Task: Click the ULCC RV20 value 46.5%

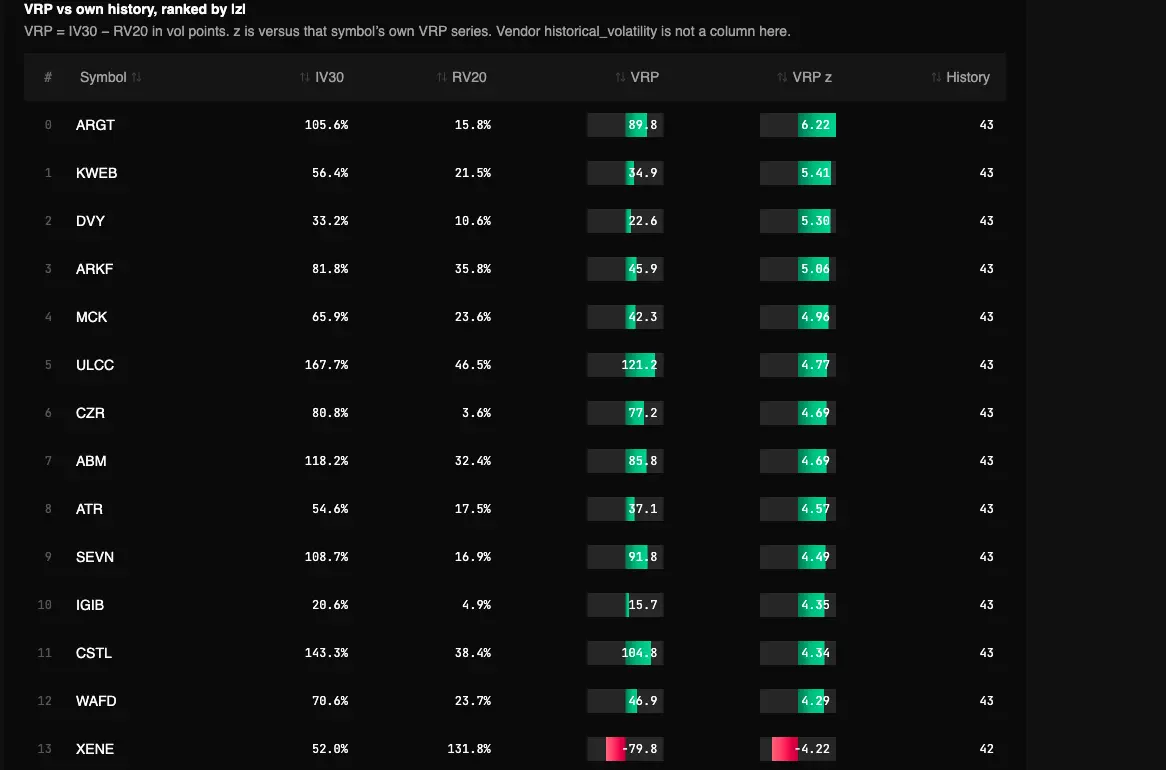Action: pyautogui.click(x=472, y=365)
